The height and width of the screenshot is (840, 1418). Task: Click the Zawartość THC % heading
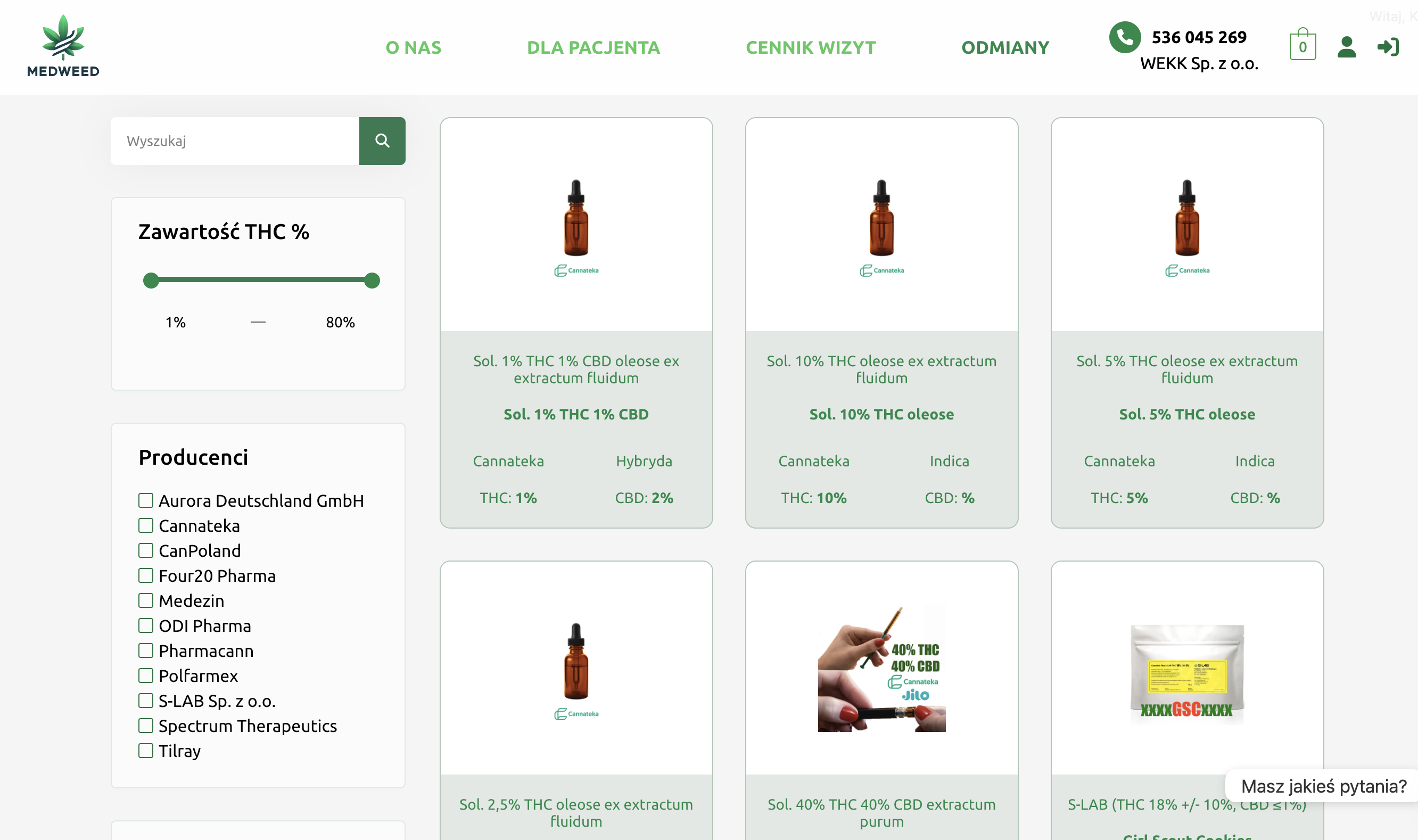[224, 232]
